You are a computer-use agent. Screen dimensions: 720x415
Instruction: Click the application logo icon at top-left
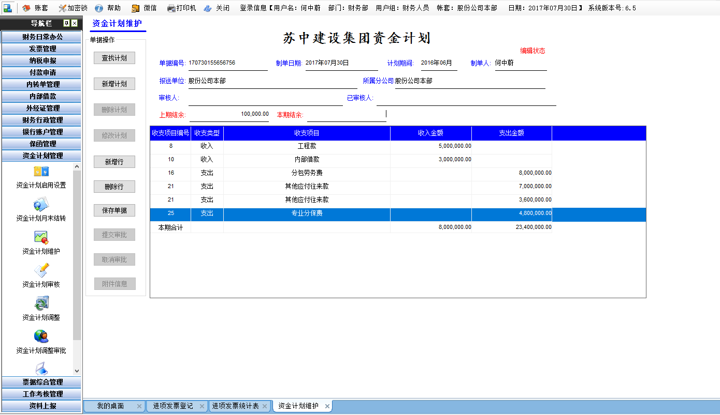(8, 7)
